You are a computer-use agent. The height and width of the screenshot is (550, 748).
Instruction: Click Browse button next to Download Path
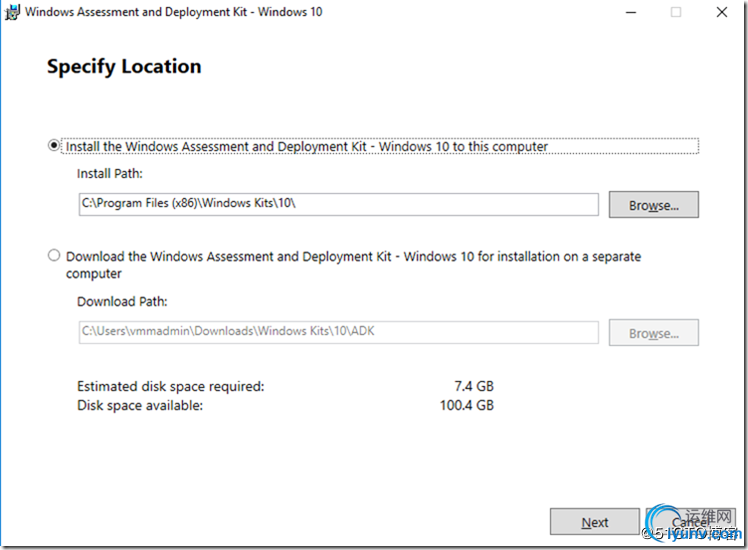pyautogui.click(x=654, y=332)
